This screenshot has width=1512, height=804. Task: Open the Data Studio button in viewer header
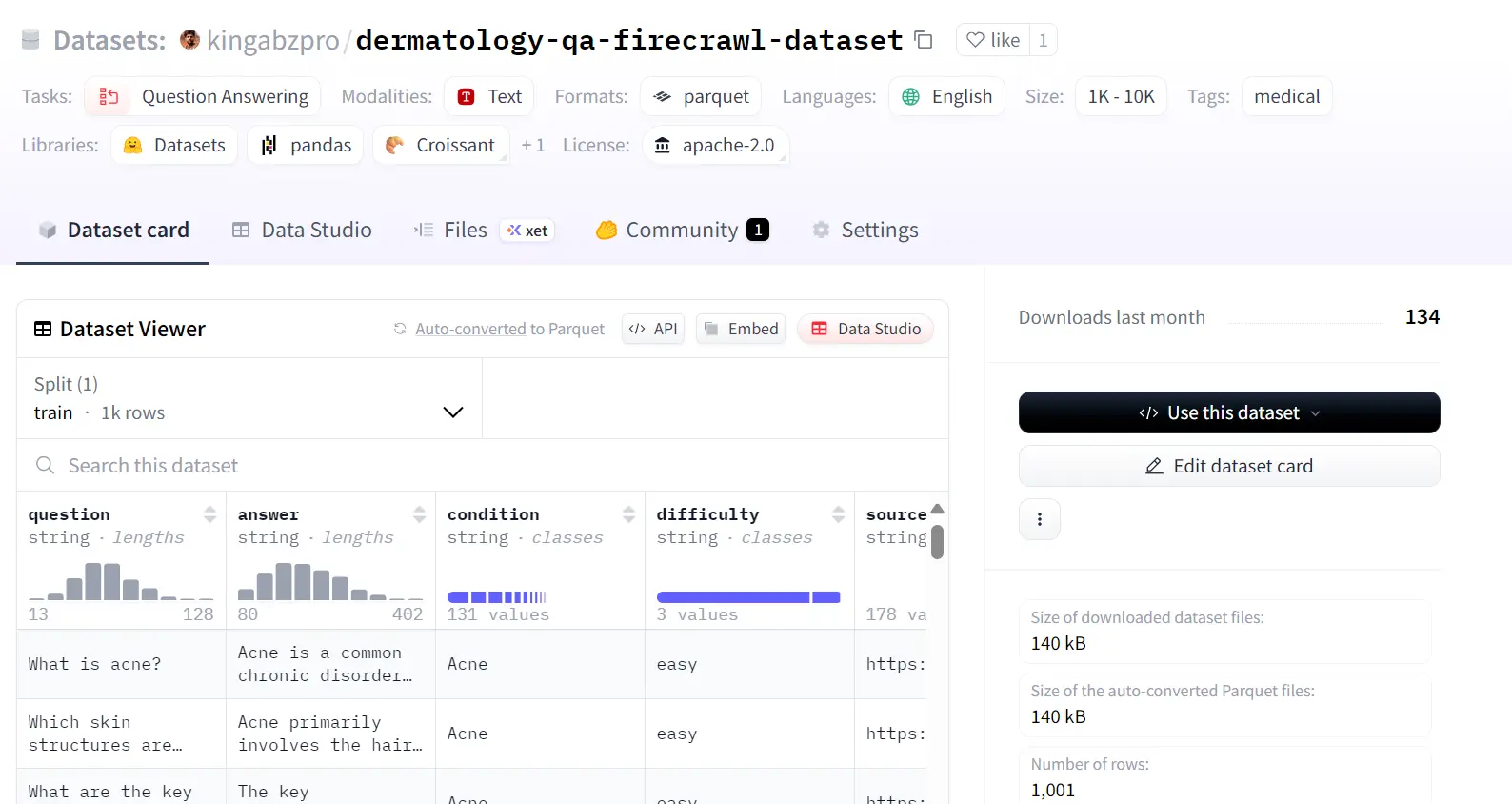[x=865, y=329]
